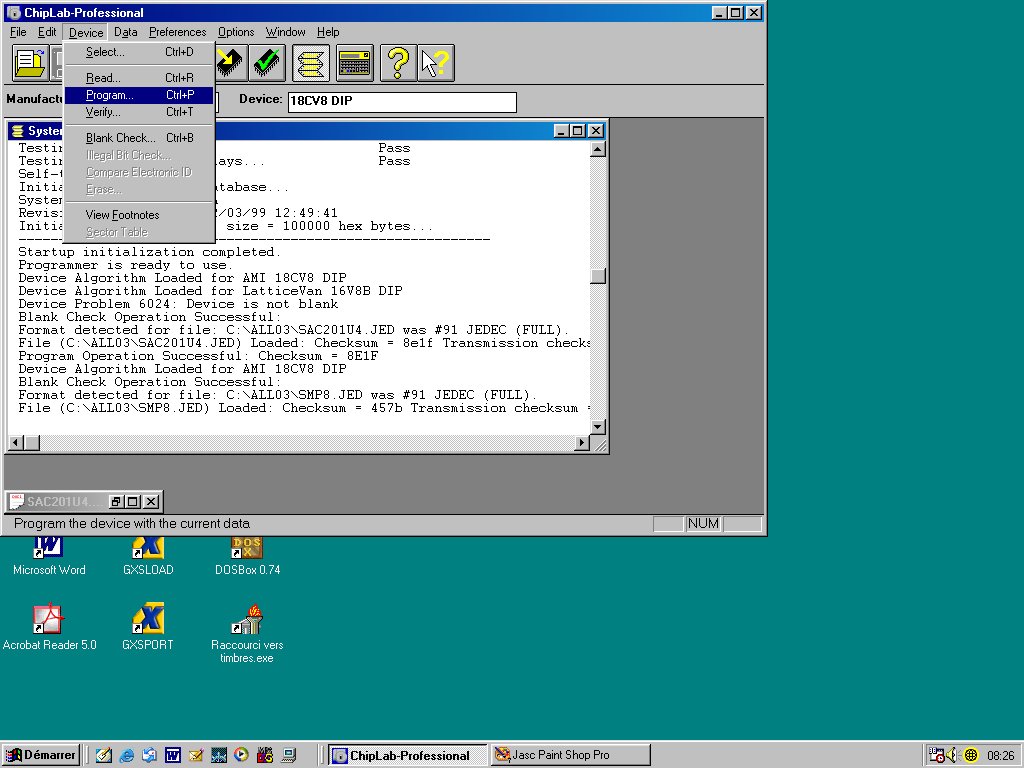The height and width of the screenshot is (768, 1024).
Task: Click the yellow question mark Help icon
Action: coord(397,63)
